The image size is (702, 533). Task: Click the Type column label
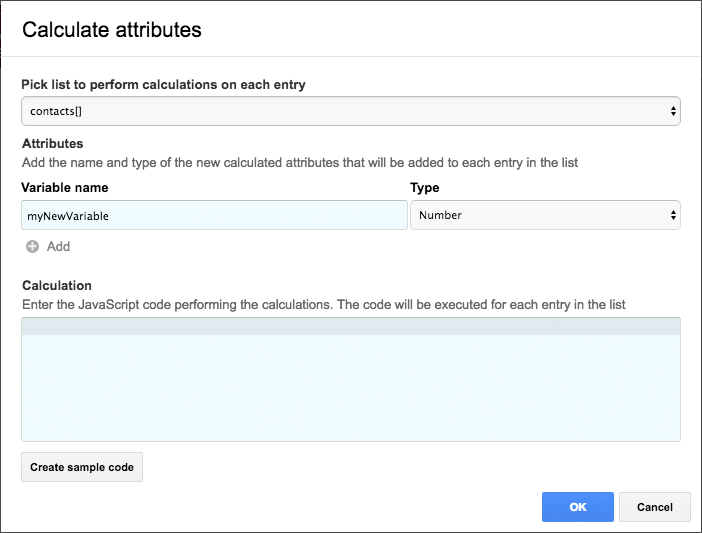click(425, 187)
